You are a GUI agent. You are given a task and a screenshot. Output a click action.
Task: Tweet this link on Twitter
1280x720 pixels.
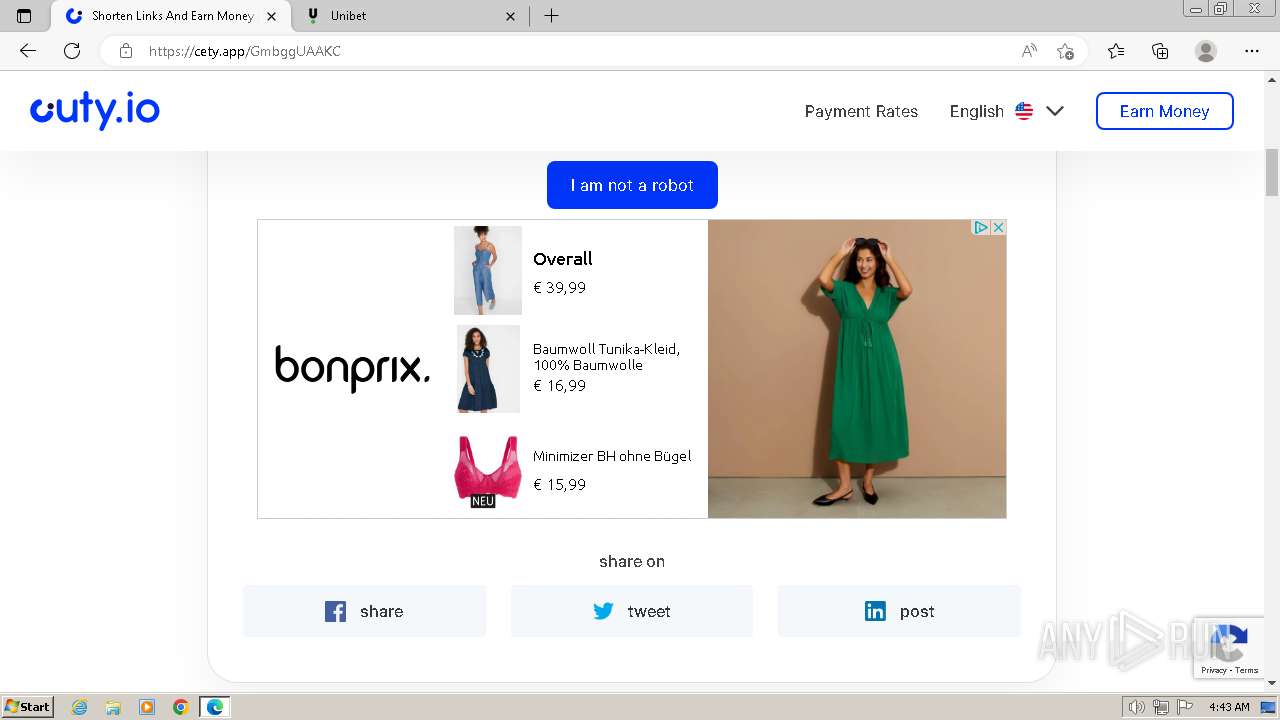(632, 611)
